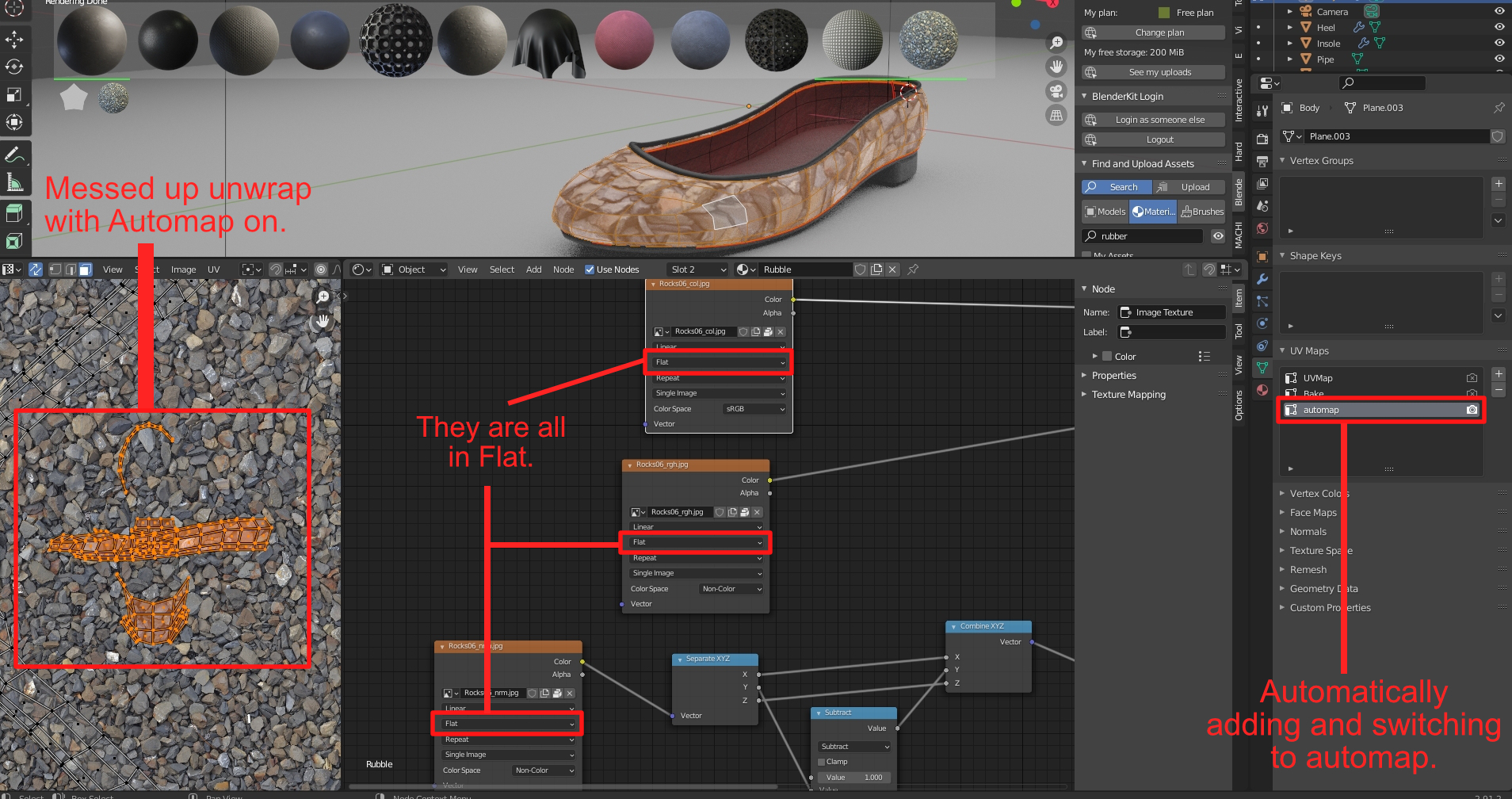Toggle pin on the Plane.003 properties context
The width and height of the screenshot is (1512, 799).
(1499, 108)
